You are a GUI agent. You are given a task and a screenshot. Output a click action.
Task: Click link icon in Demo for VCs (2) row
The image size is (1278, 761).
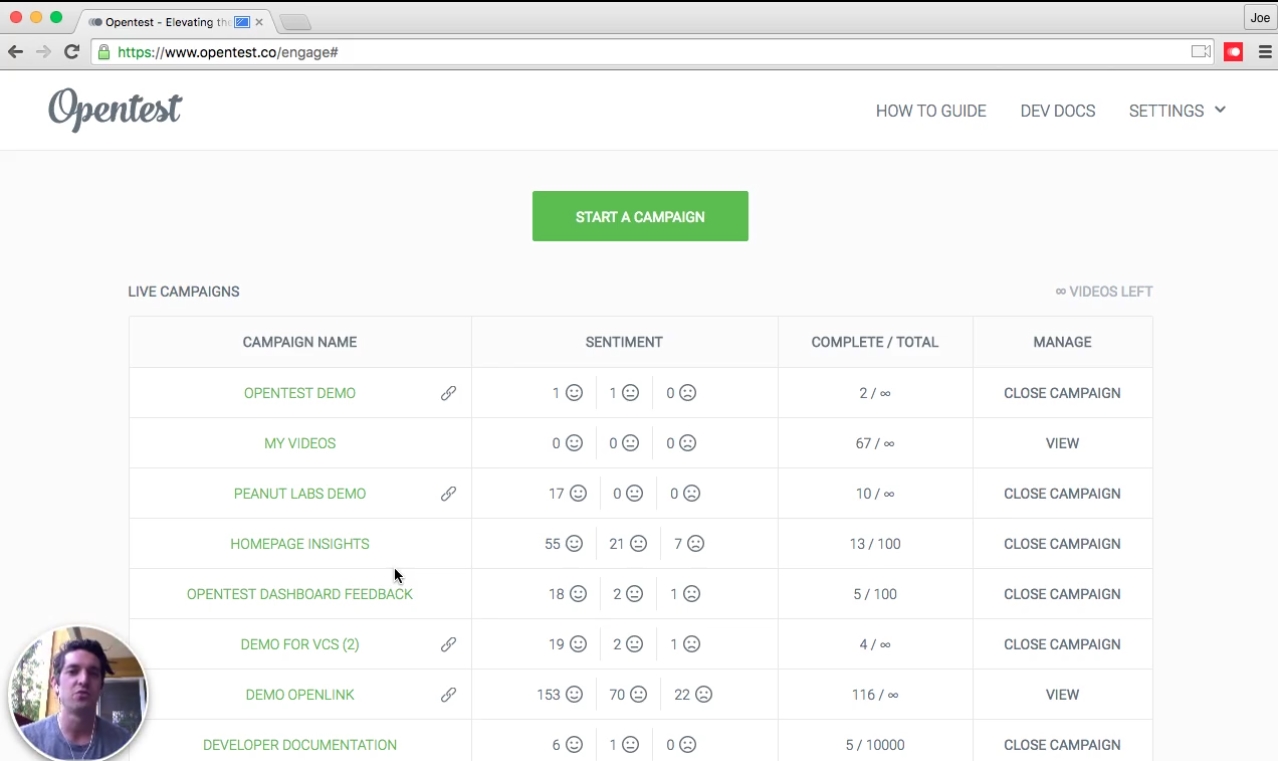click(448, 644)
